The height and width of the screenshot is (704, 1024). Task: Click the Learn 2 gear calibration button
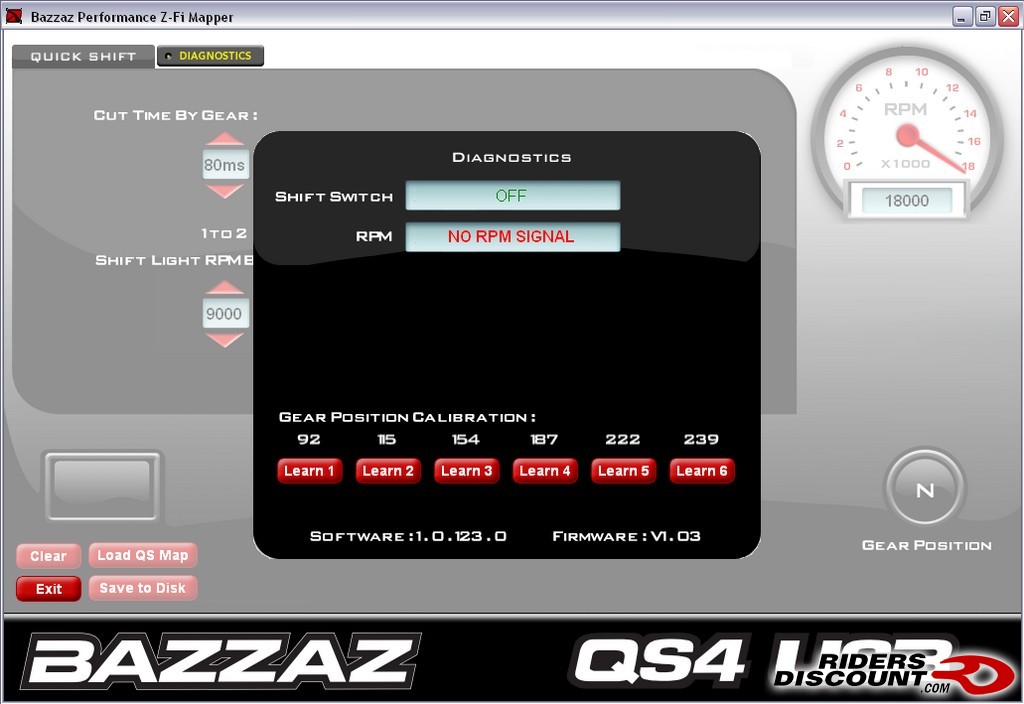coord(388,471)
